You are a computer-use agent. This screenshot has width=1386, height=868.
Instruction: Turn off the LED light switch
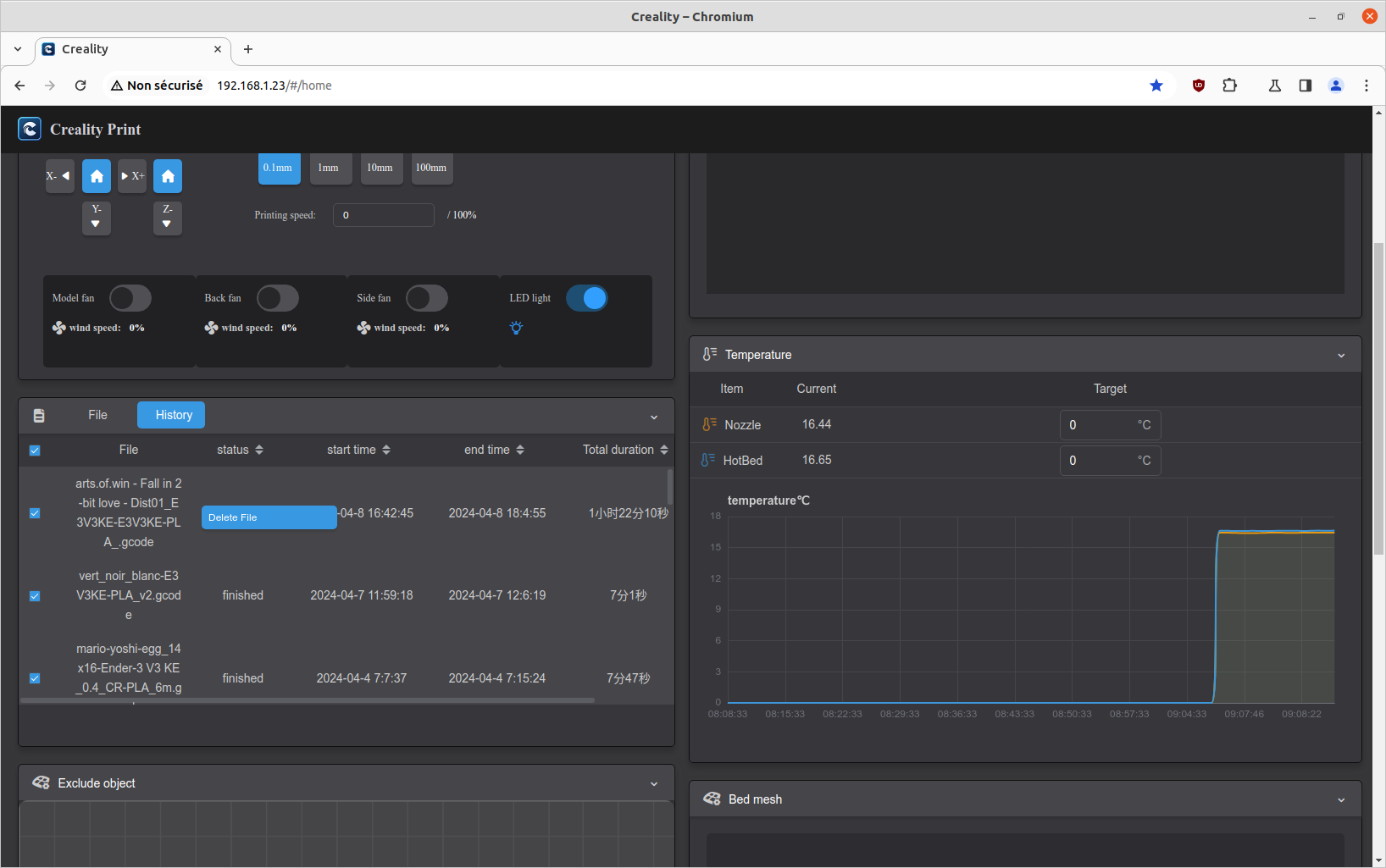click(x=586, y=298)
